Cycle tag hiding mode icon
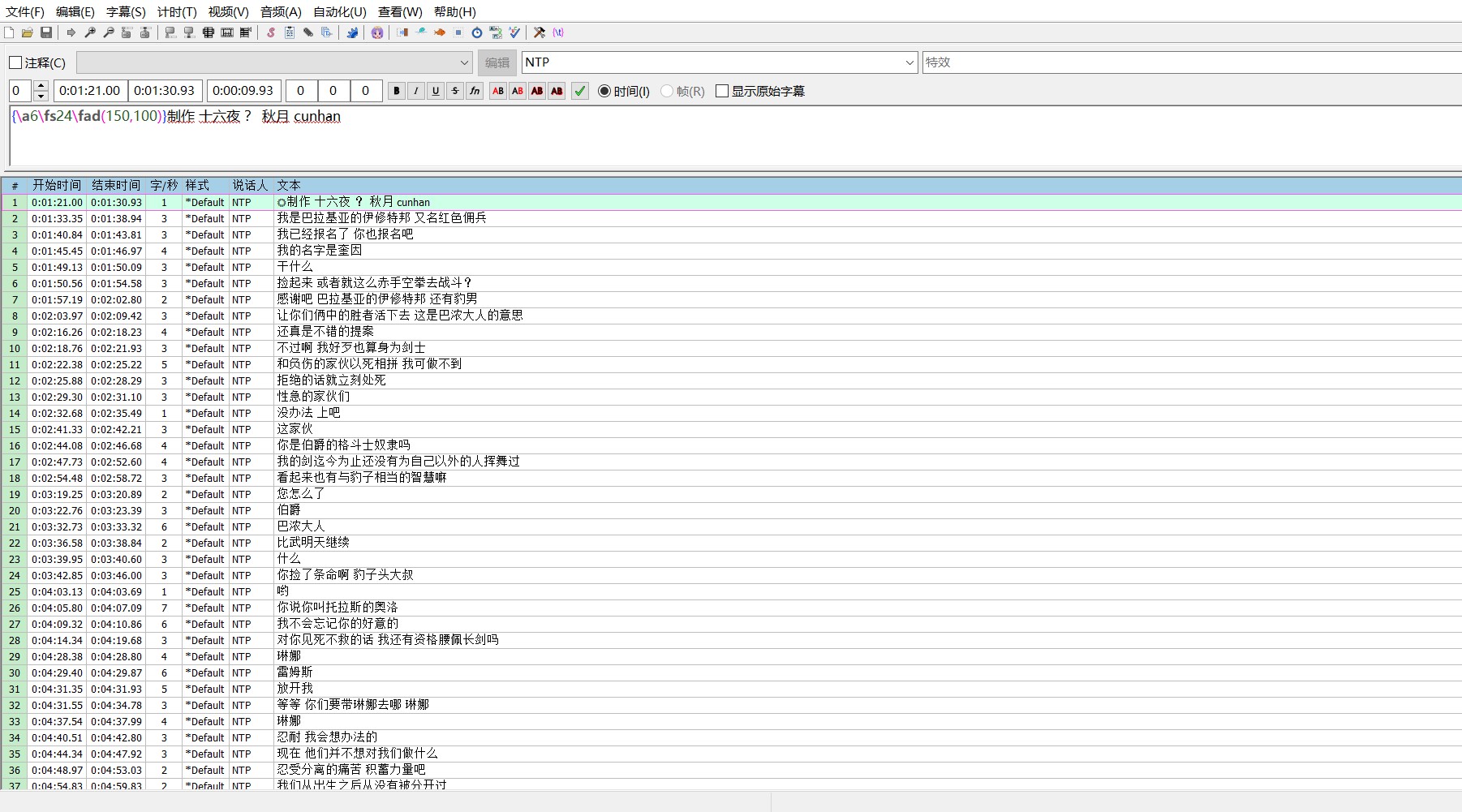 coord(558,32)
